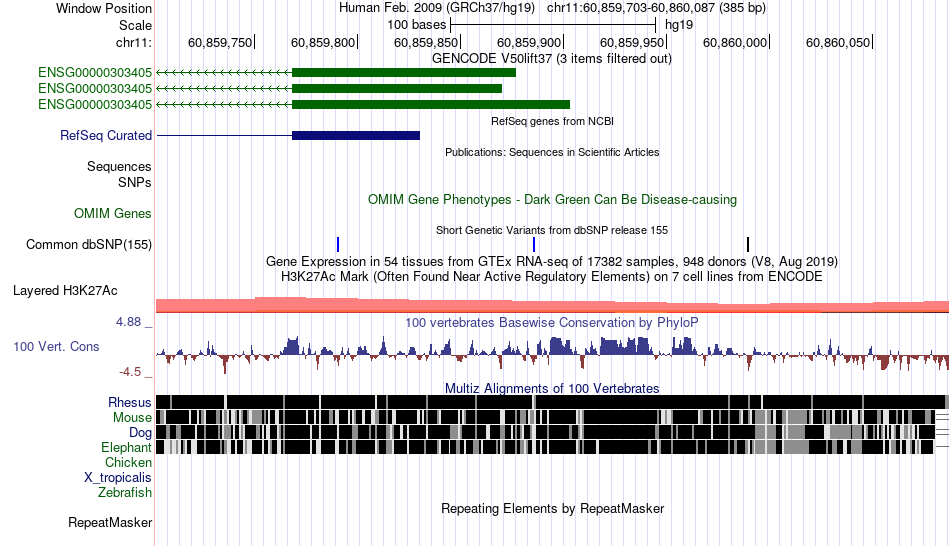This screenshot has width=950, height=546.
Task: Click the Rhesus alignment label
Action: tap(130, 402)
